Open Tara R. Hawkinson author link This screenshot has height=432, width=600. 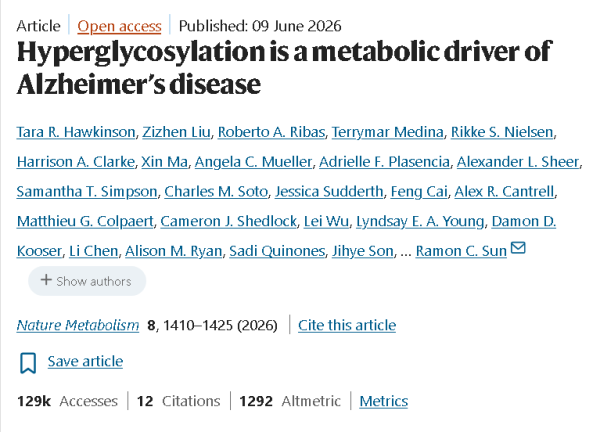[76, 132]
